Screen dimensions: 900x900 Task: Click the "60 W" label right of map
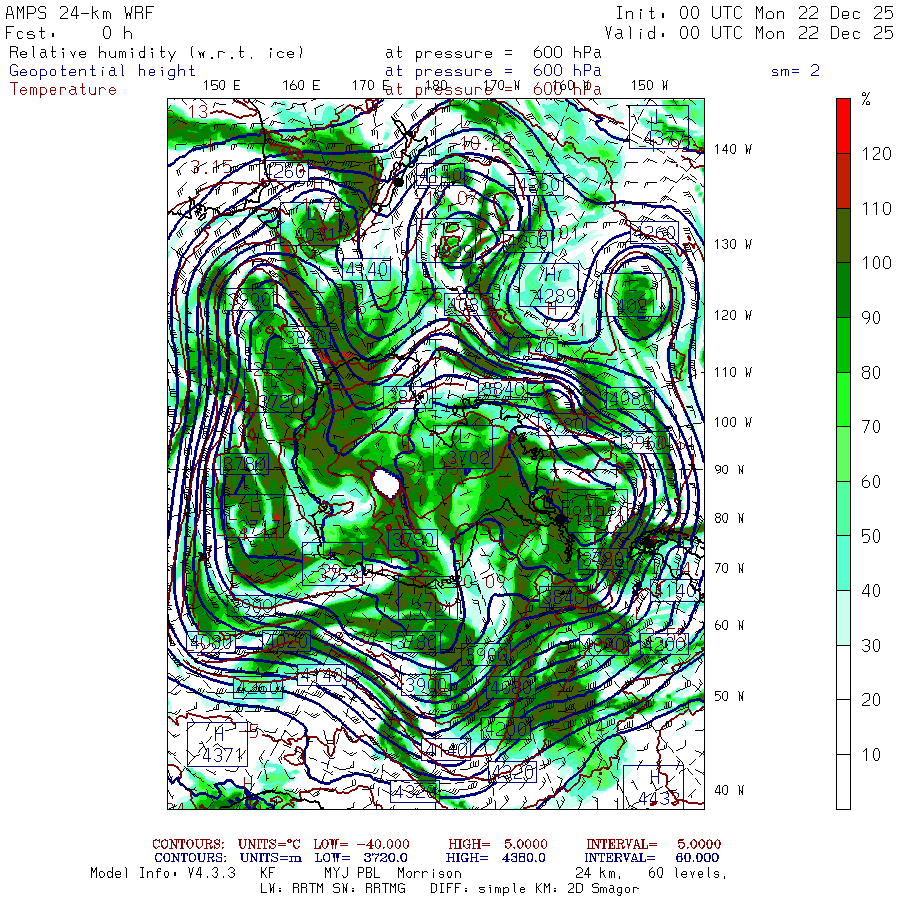click(x=729, y=625)
